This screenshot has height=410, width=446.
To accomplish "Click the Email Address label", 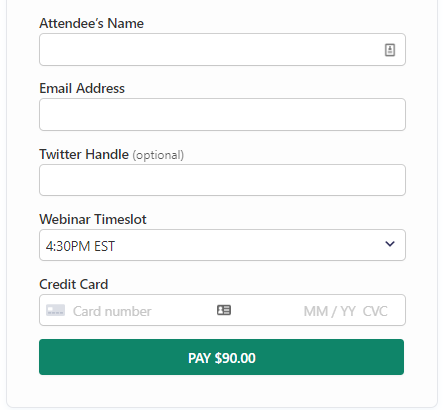I will pyautogui.click(x=82, y=88).
